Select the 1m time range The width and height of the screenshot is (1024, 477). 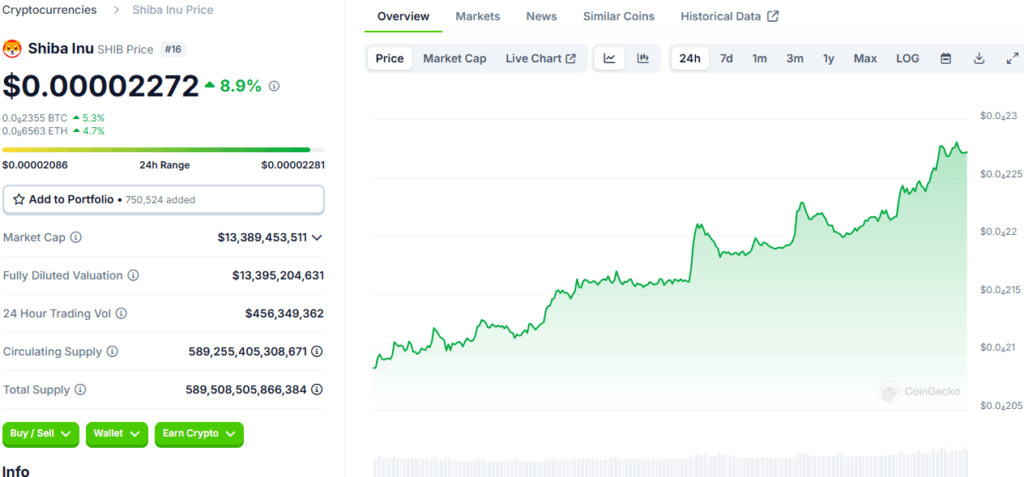(760, 59)
